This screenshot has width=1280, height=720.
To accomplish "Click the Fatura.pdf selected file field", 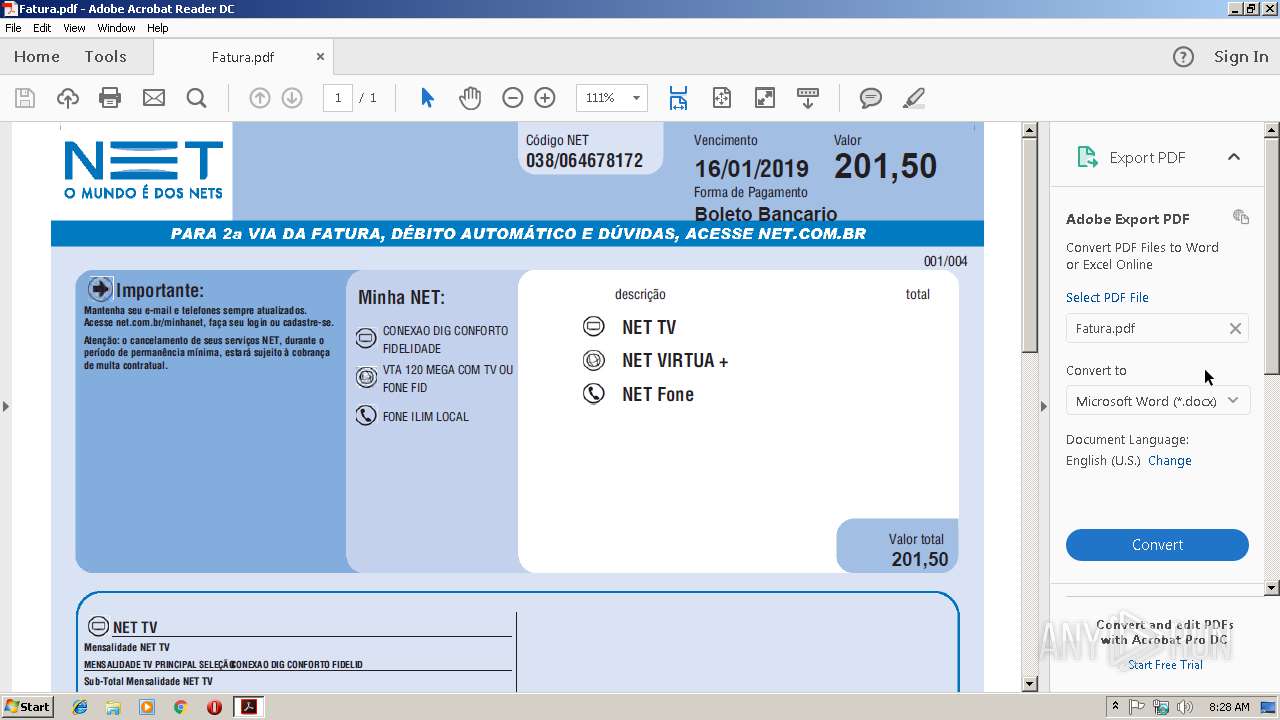I will point(1157,328).
